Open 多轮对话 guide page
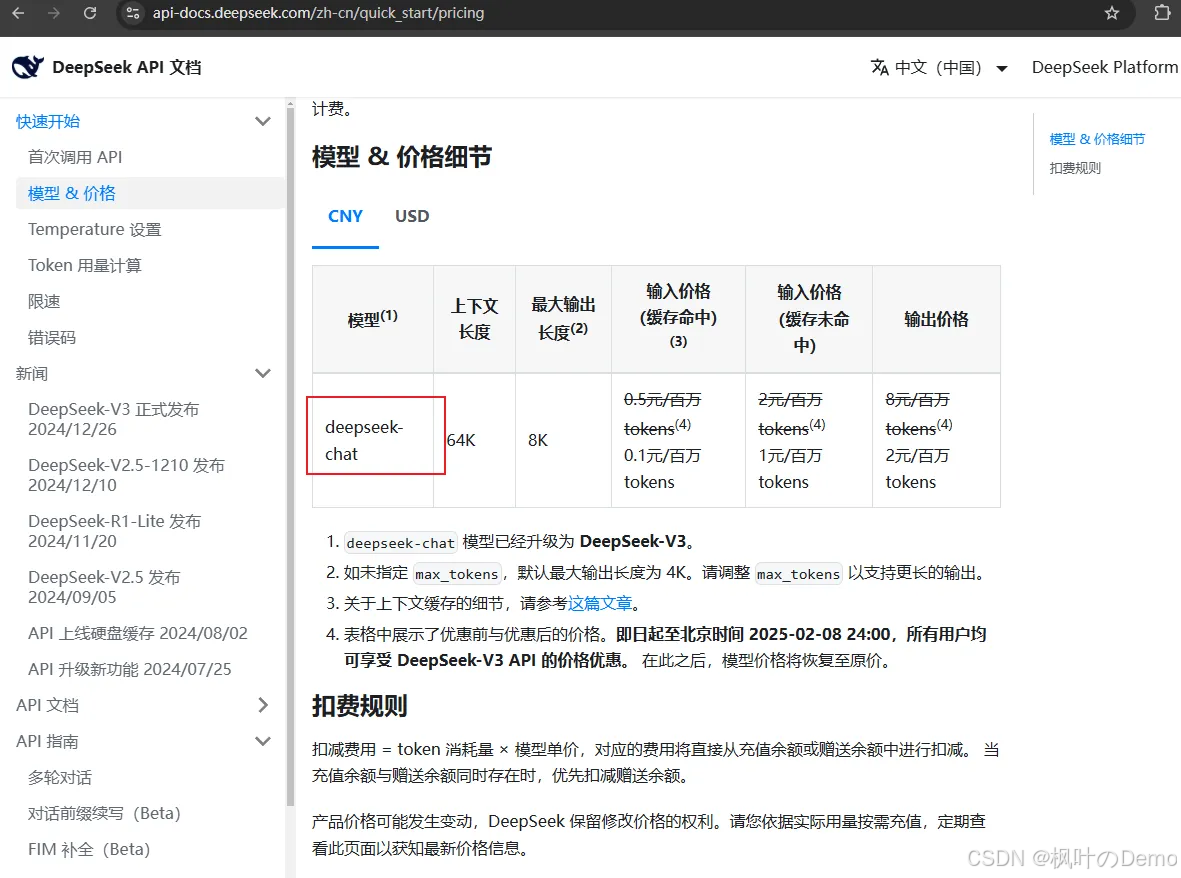Image resolution: width=1181 pixels, height=878 pixels. (x=60, y=777)
